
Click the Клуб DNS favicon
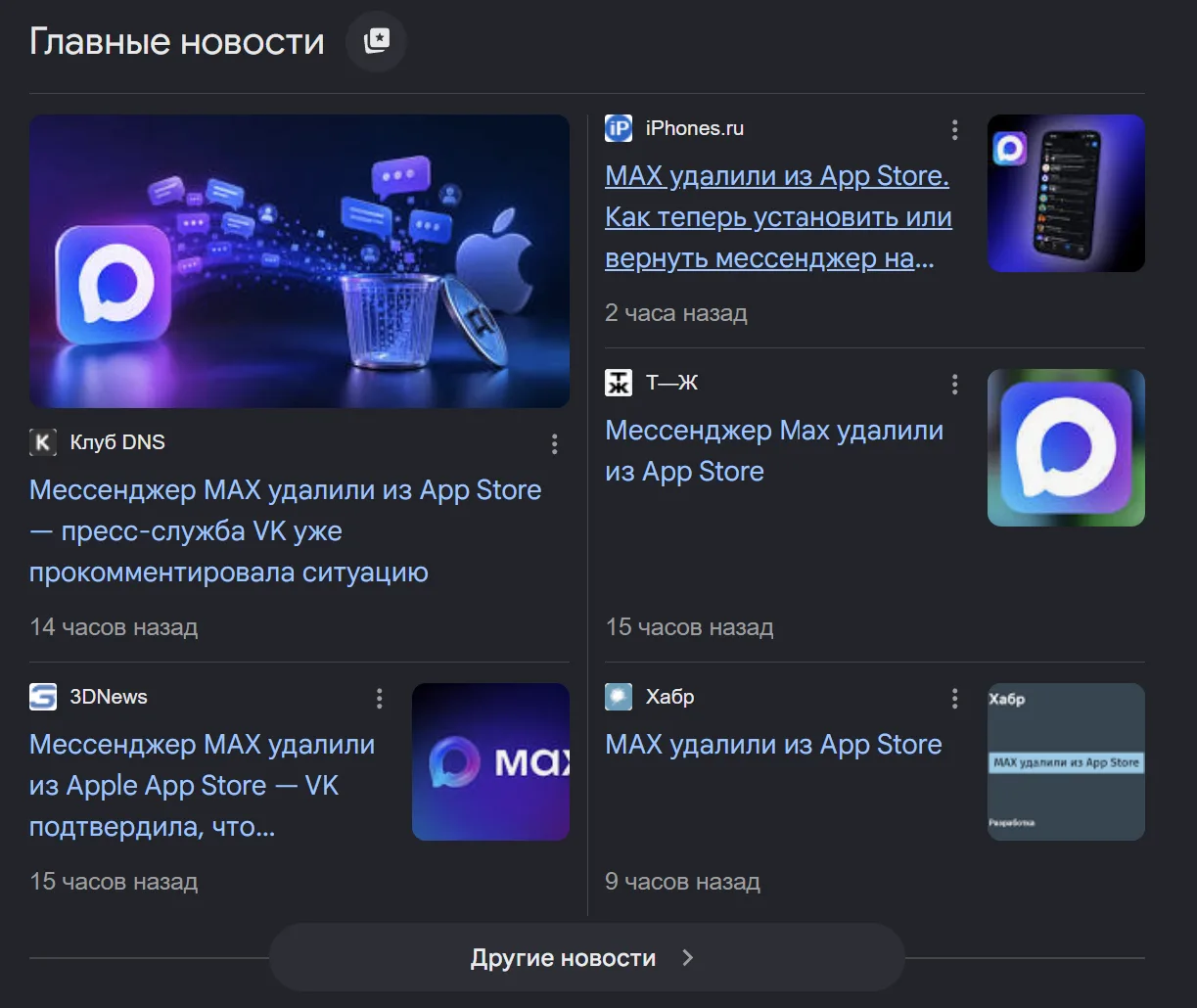coord(43,442)
